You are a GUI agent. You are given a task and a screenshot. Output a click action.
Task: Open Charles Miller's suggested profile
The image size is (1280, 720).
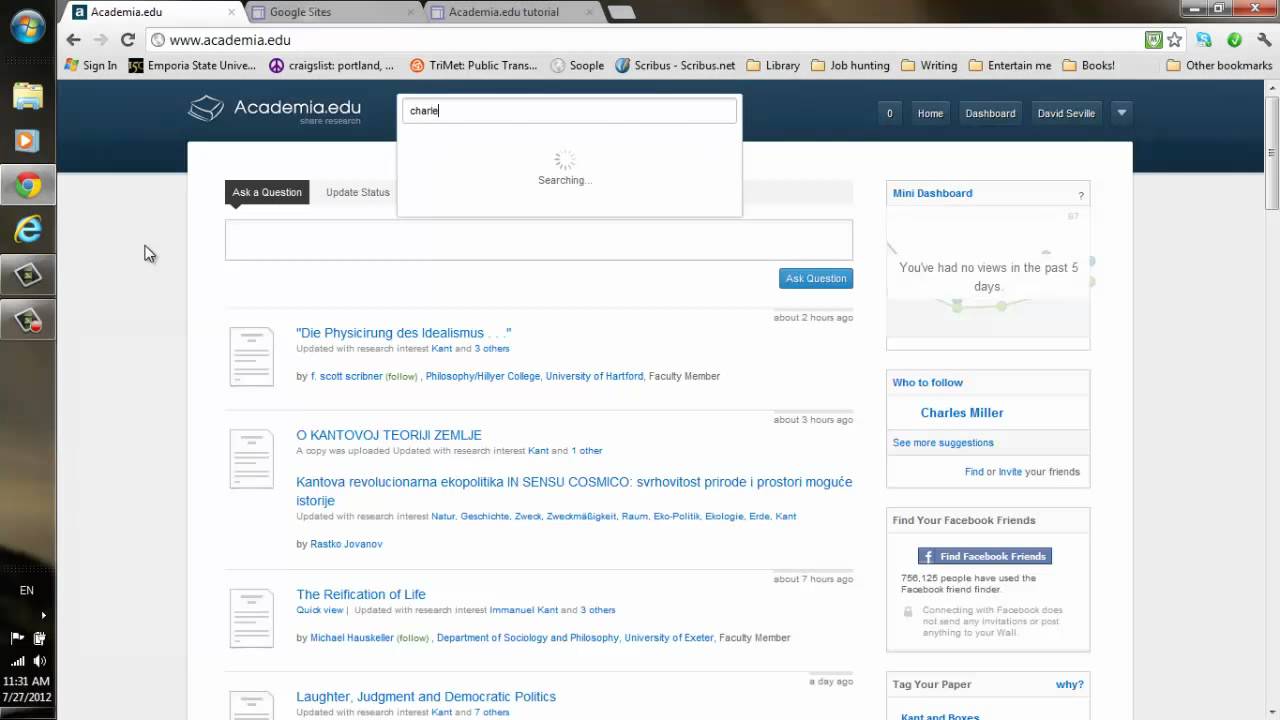click(962, 412)
